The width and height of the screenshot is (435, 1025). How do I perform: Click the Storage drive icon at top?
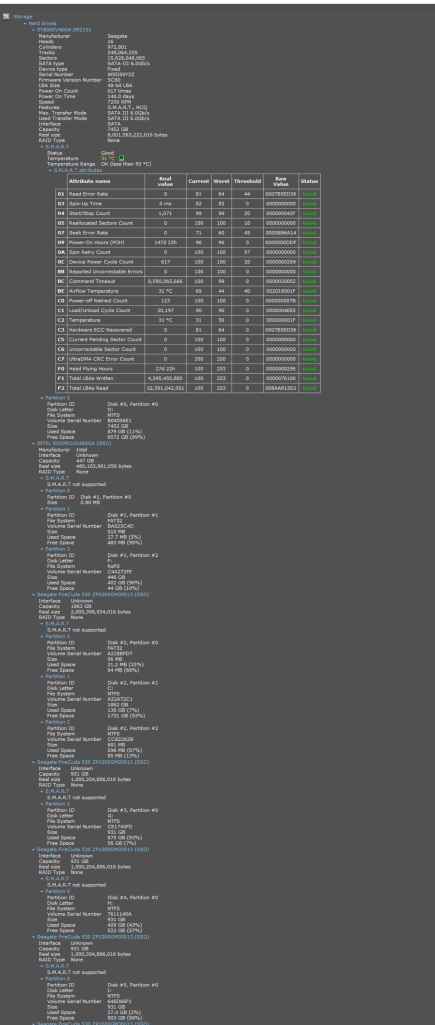pyautogui.click(x=6, y=16)
